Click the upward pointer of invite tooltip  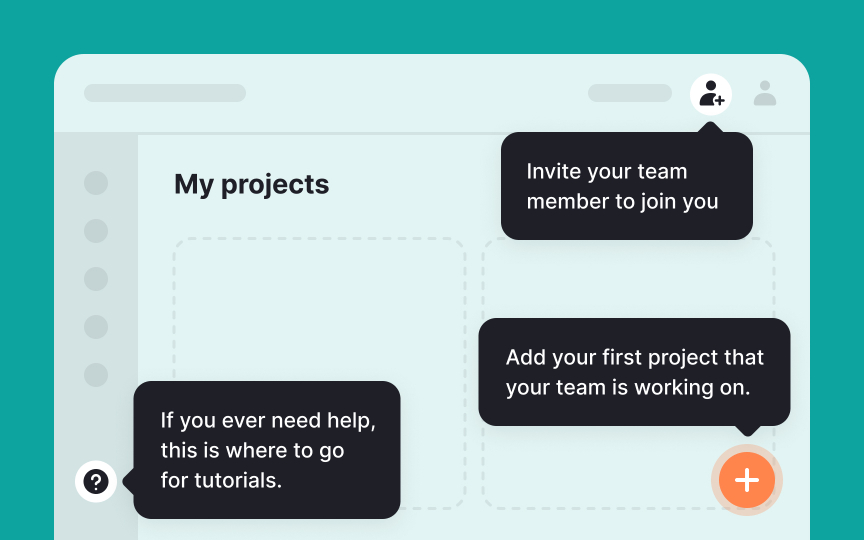(x=711, y=127)
